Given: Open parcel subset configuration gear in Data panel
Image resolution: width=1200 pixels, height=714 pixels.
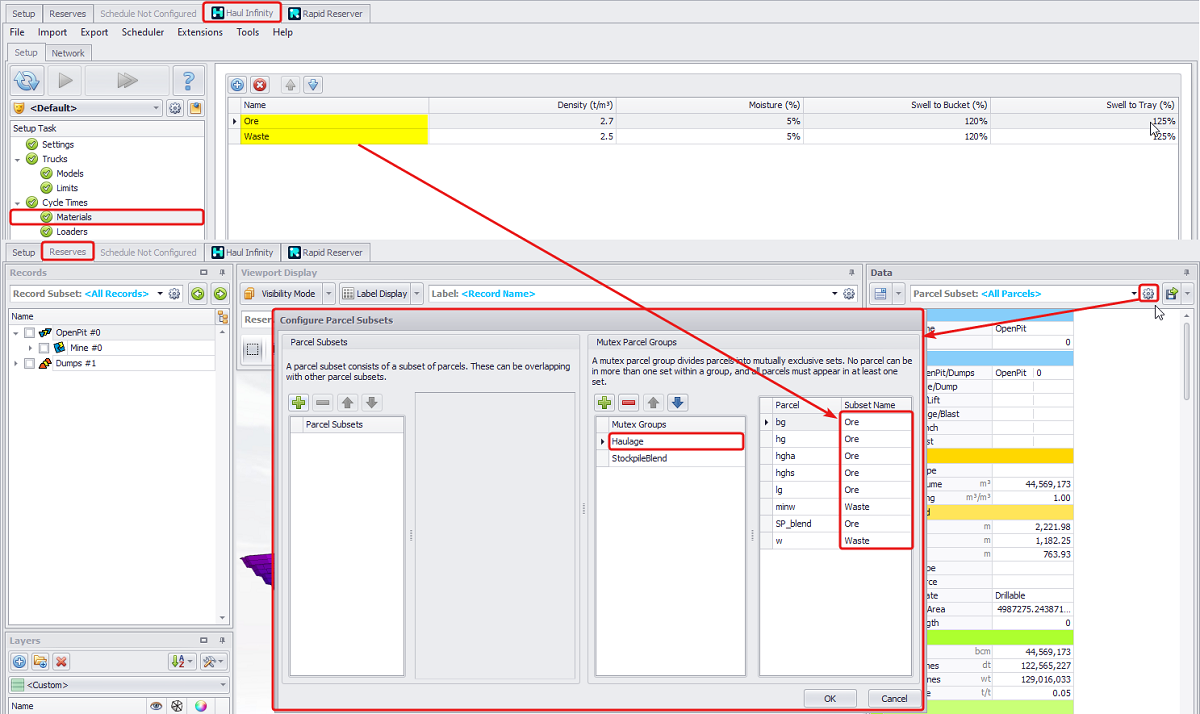Looking at the screenshot, I should click(1148, 294).
